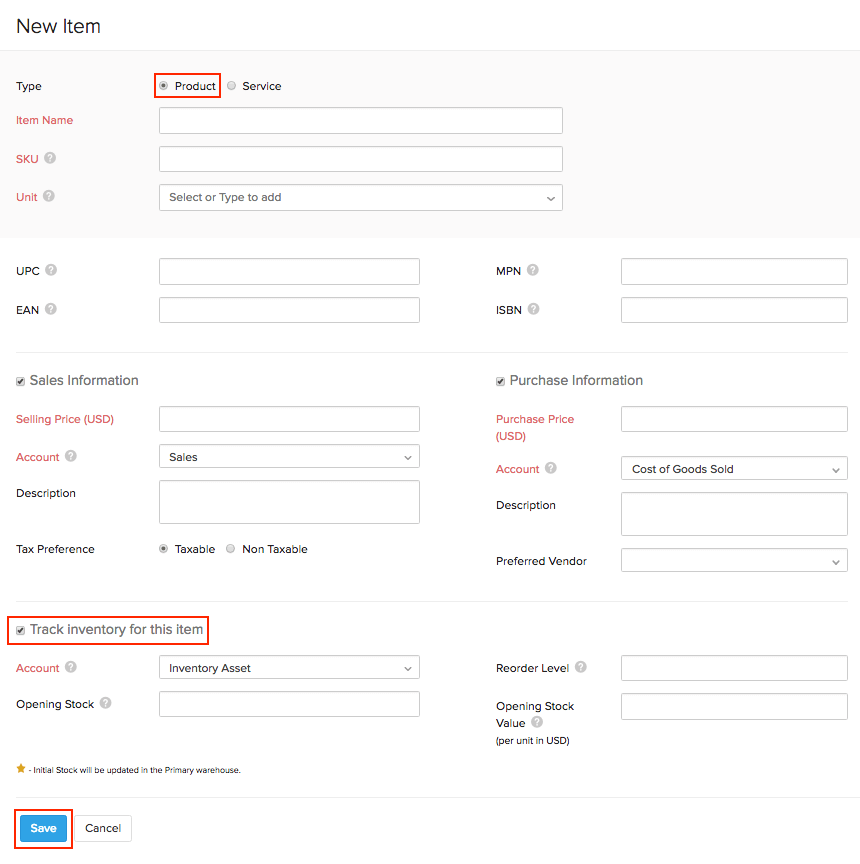Click the MPN help icon

pos(532,269)
